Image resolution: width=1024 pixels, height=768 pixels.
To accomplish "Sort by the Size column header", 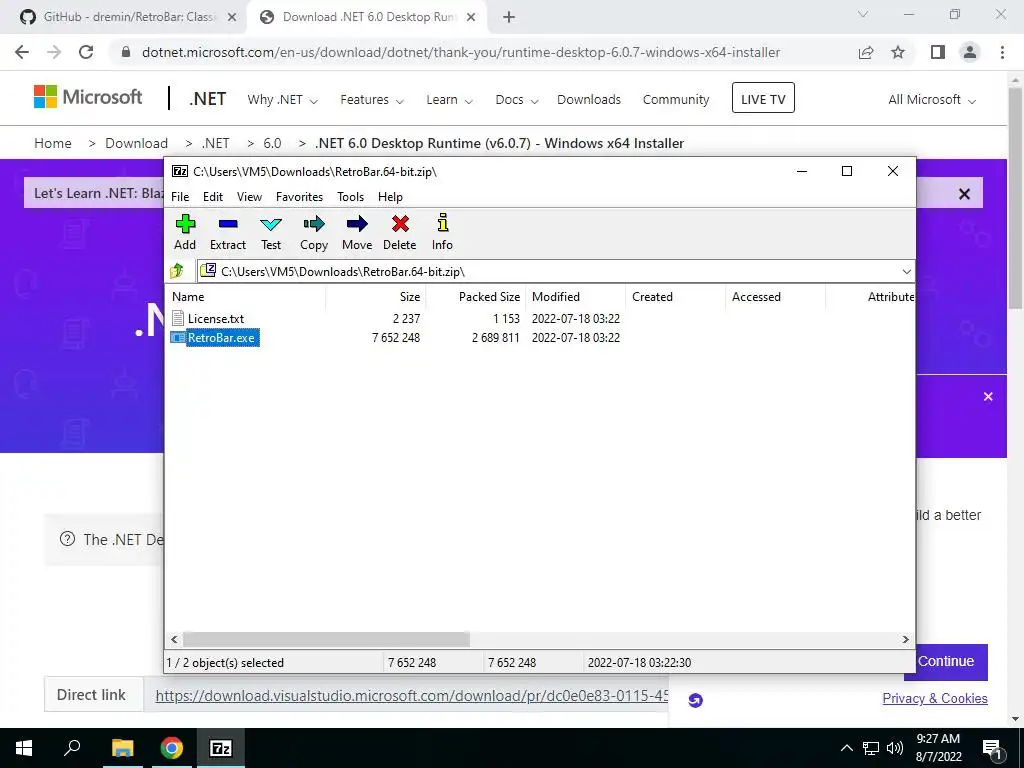I will (x=376, y=296).
